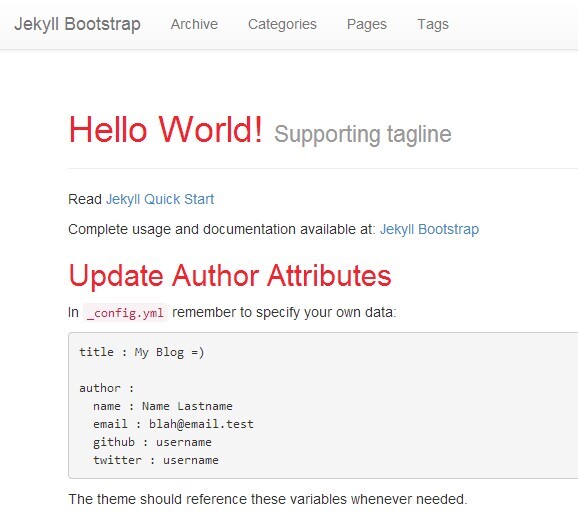Go to the Categories navigation item
Image resolution: width=578 pixels, height=523 pixels.
[282, 24]
